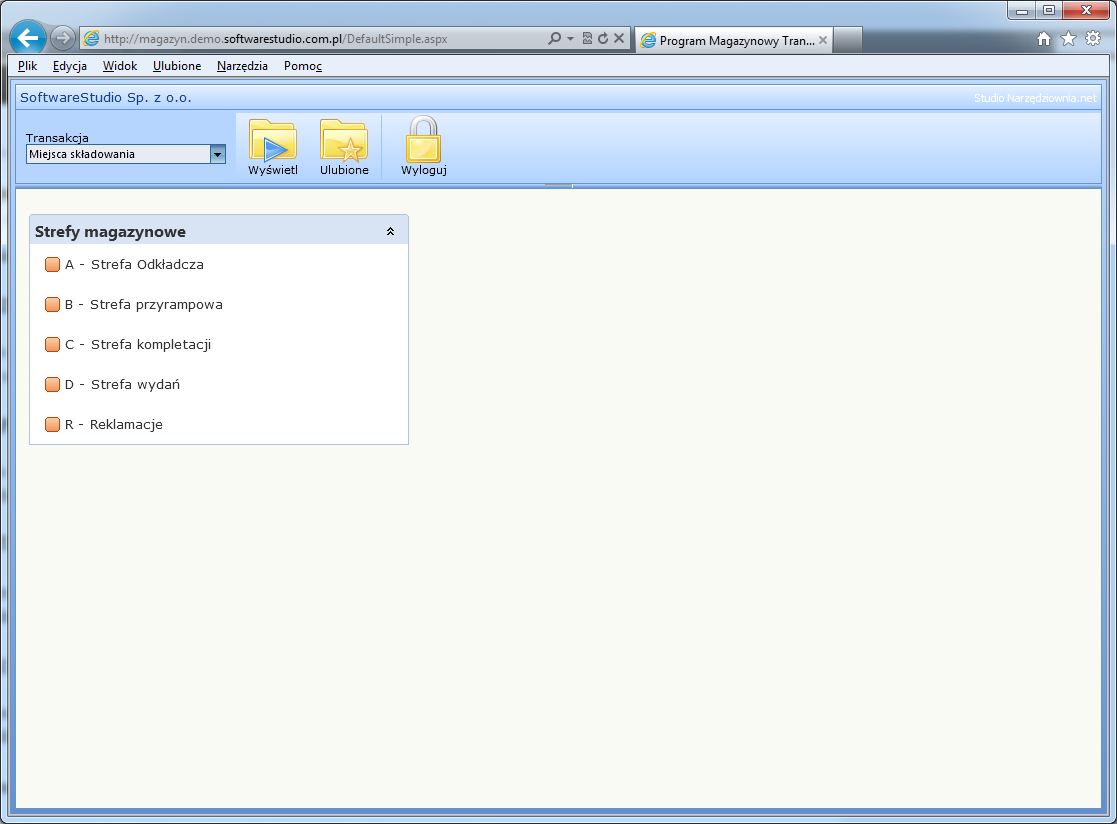
Task: Open the Widok menu
Action: (120, 66)
